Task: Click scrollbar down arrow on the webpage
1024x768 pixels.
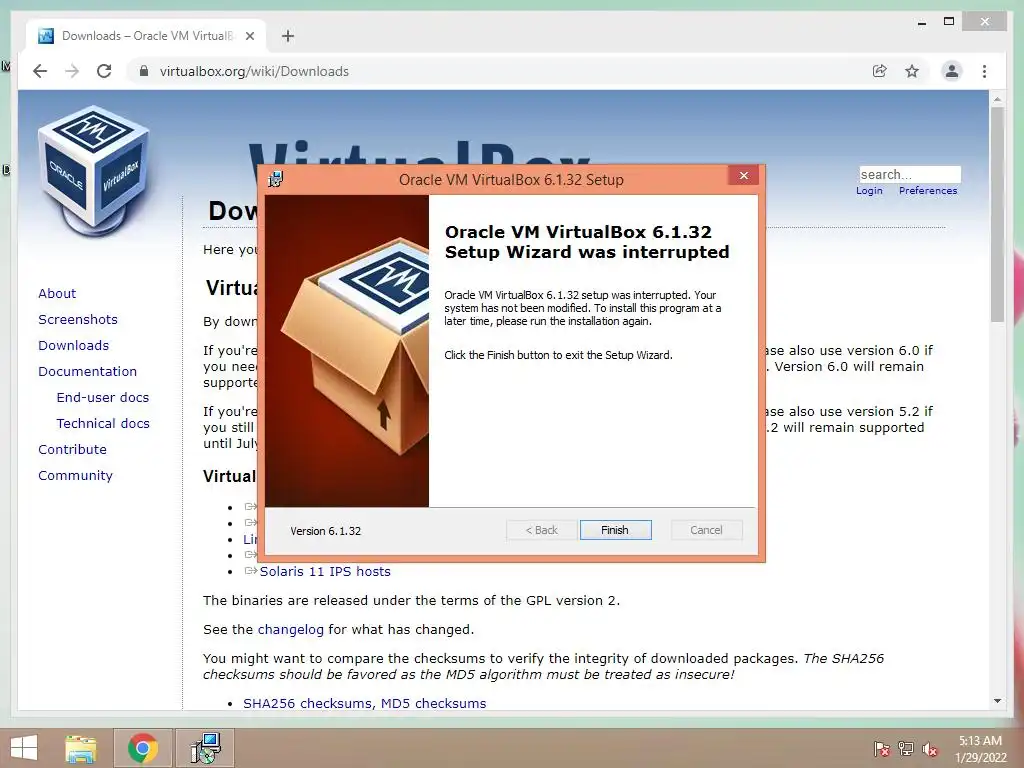Action: point(997,701)
